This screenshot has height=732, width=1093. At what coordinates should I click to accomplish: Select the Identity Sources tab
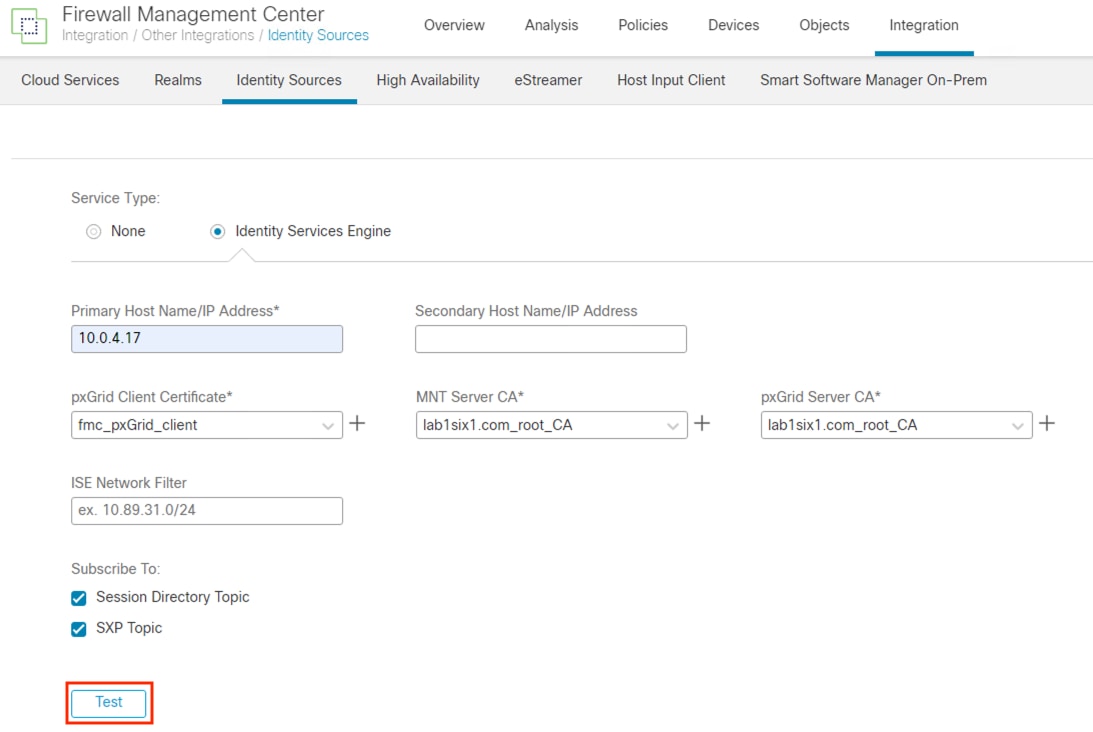point(289,80)
